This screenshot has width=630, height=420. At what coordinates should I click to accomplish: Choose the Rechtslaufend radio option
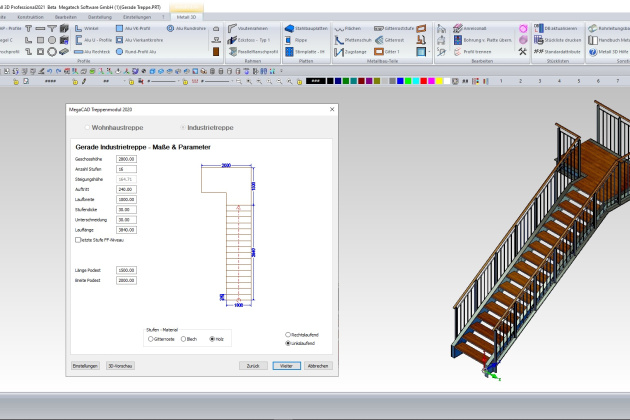pyautogui.click(x=288, y=334)
